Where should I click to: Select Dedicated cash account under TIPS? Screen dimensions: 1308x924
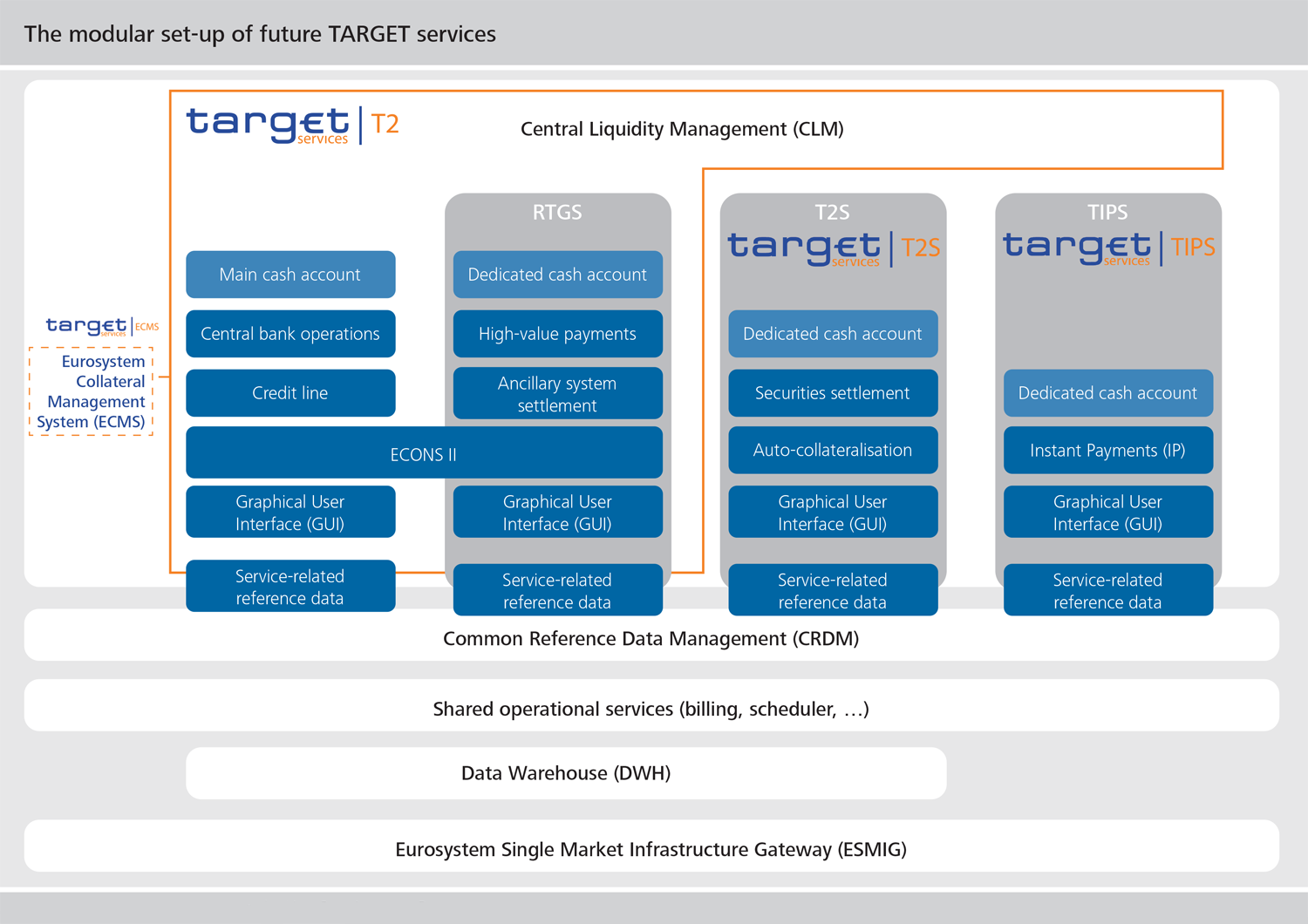tap(1107, 393)
